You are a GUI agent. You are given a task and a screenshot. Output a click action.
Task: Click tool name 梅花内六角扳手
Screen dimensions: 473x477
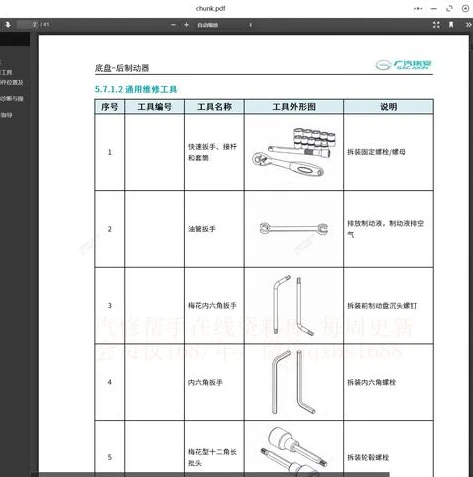[212, 305]
